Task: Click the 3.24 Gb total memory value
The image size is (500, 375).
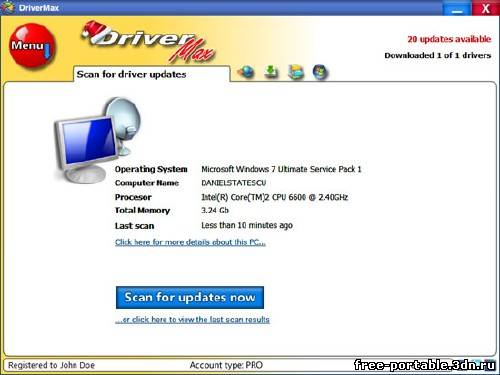Action: click(x=215, y=210)
